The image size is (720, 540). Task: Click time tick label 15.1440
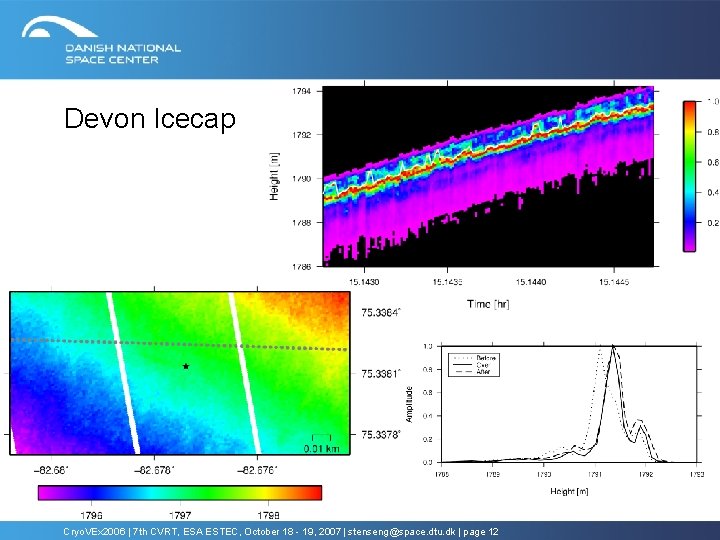click(x=531, y=281)
